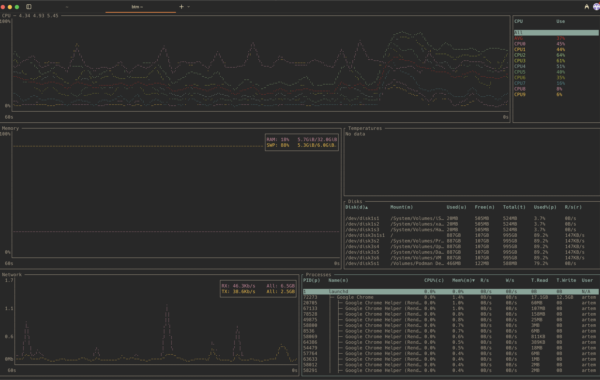The width and height of the screenshot is (600, 380).
Task: Select the AVG entry in CPU legend
Action: pyautogui.click(x=556, y=38)
